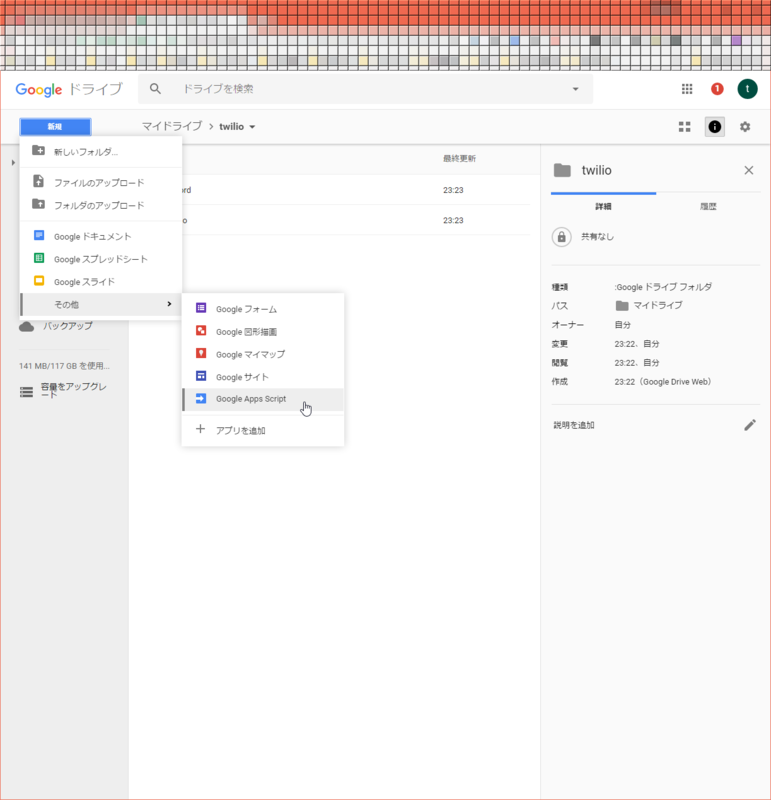Screen dimensions: 771x800
Task: Click 容量をアップグレード link
Action: point(74,390)
